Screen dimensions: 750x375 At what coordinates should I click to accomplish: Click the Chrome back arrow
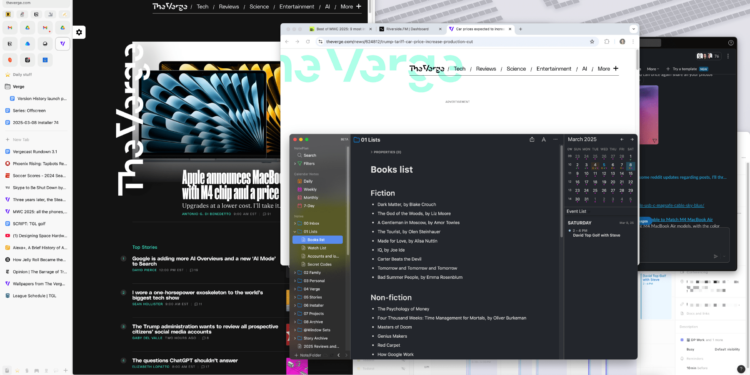287,42
